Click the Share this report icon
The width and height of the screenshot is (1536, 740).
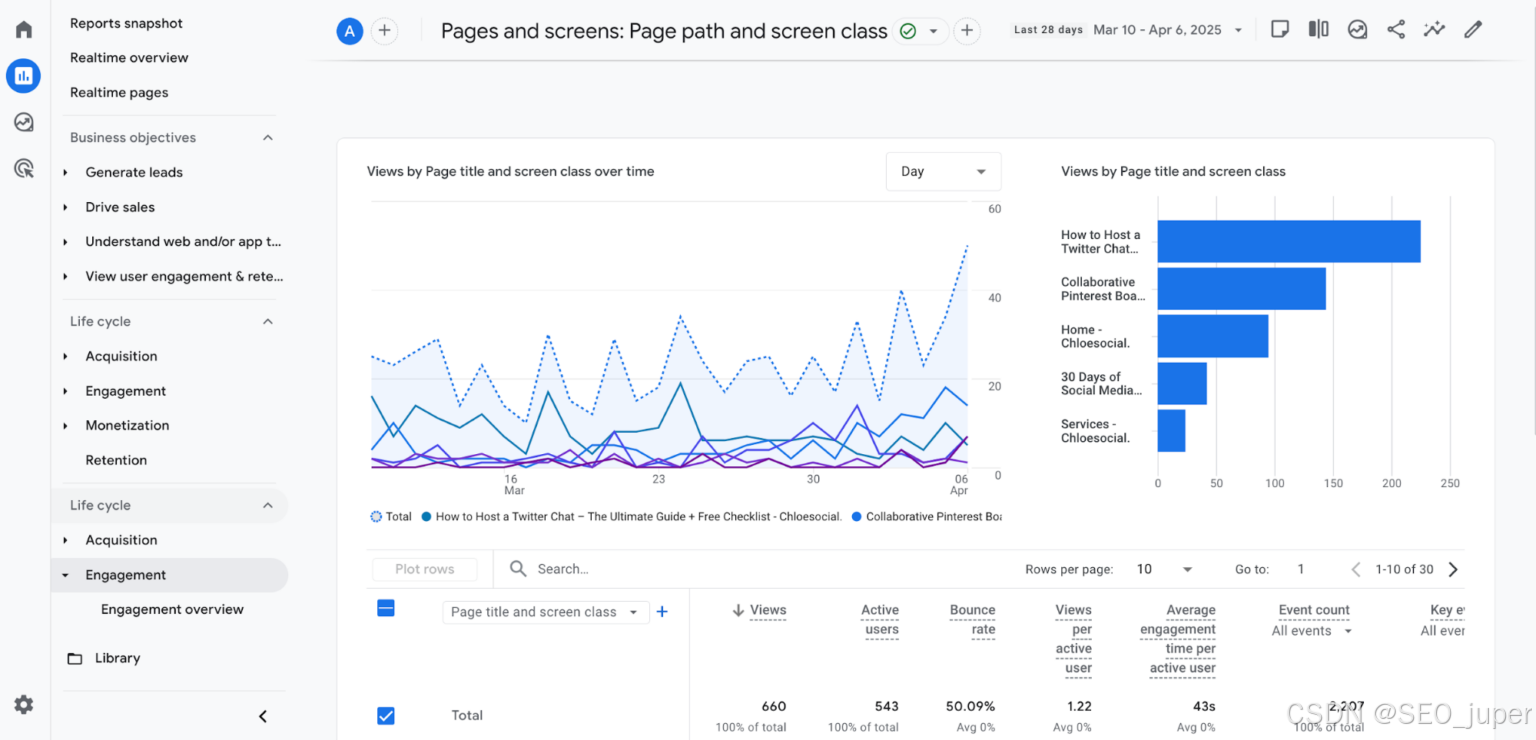(x=1396, y=30)
